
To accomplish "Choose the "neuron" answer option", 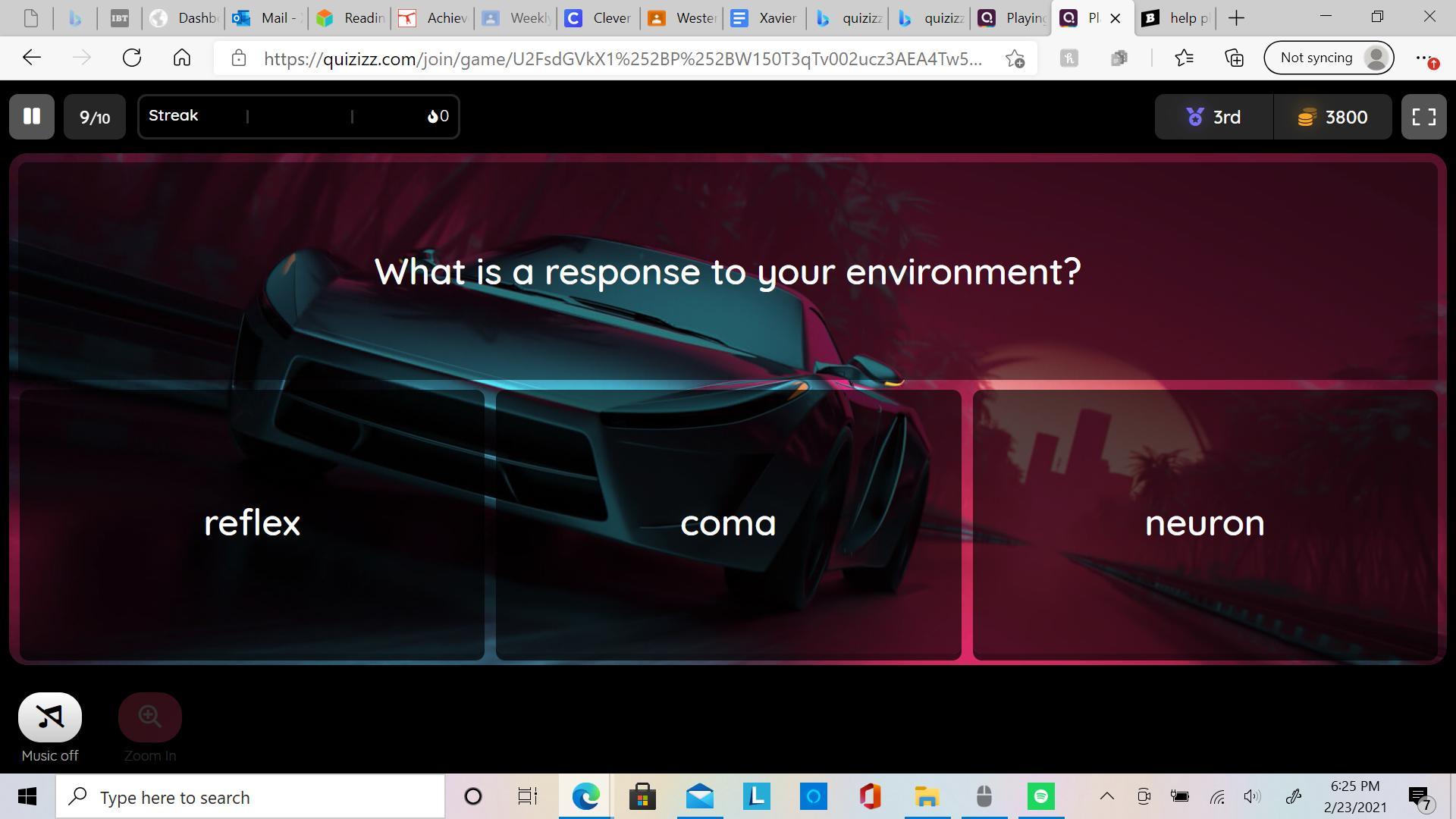I will pyautogui.click(x=1204, y=524).
